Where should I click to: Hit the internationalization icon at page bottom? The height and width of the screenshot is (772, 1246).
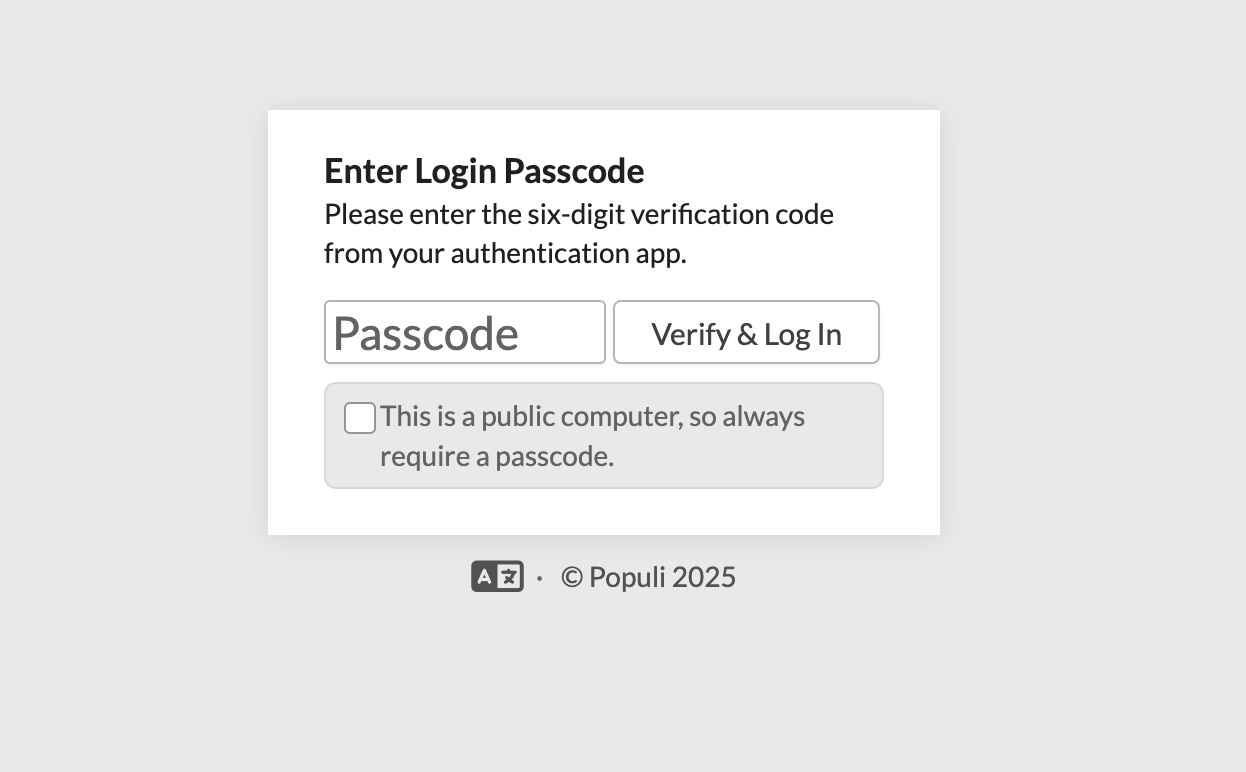click(x=497, y=576)
